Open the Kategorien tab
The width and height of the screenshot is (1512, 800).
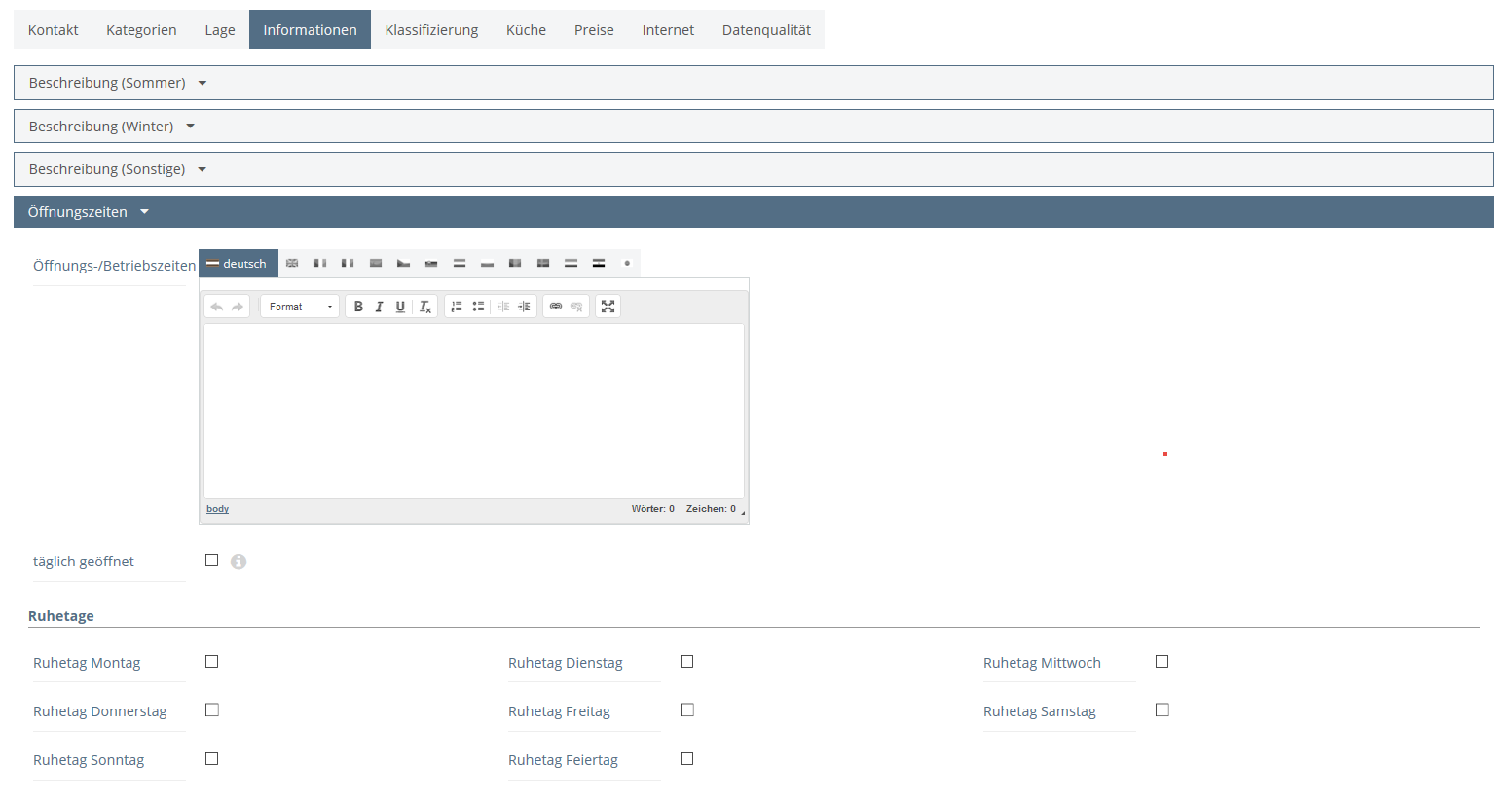tap(141, 30)
